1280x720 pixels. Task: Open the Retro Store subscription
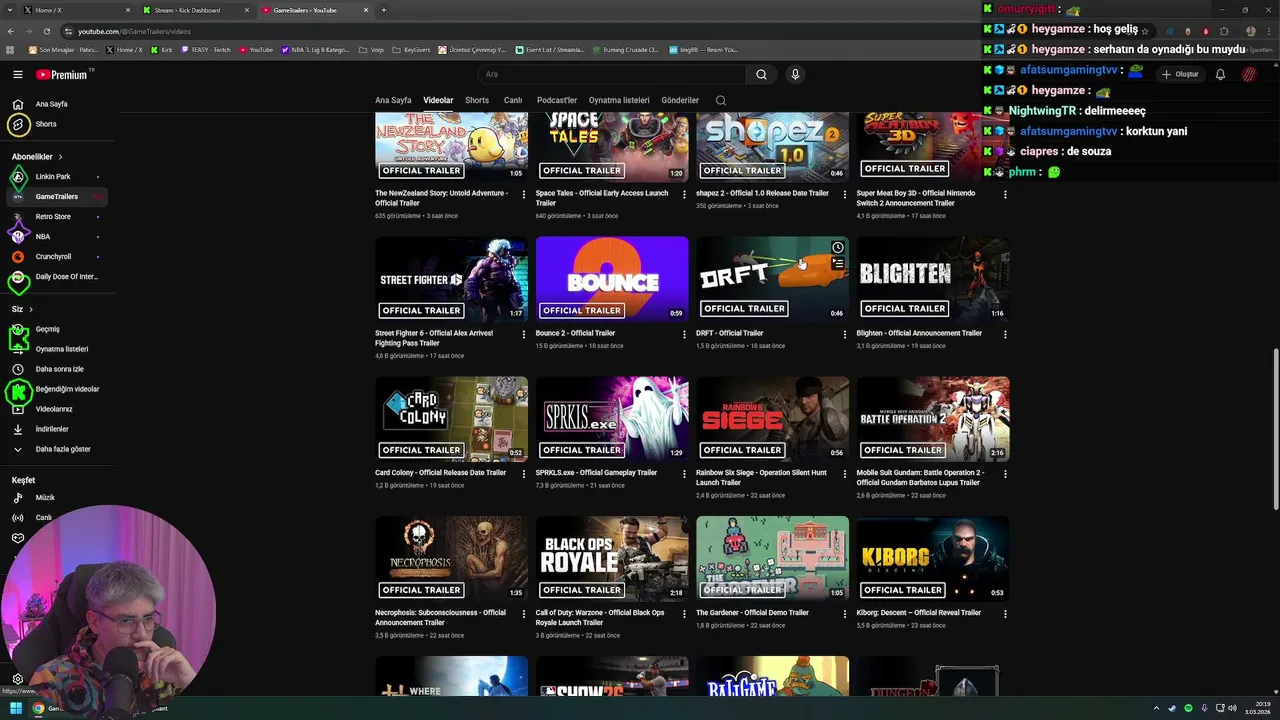pos(55,217)
